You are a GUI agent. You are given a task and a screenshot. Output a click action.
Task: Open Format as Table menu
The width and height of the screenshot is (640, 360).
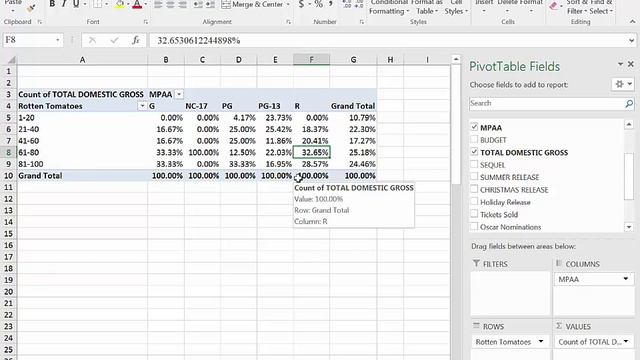[427, 8]
